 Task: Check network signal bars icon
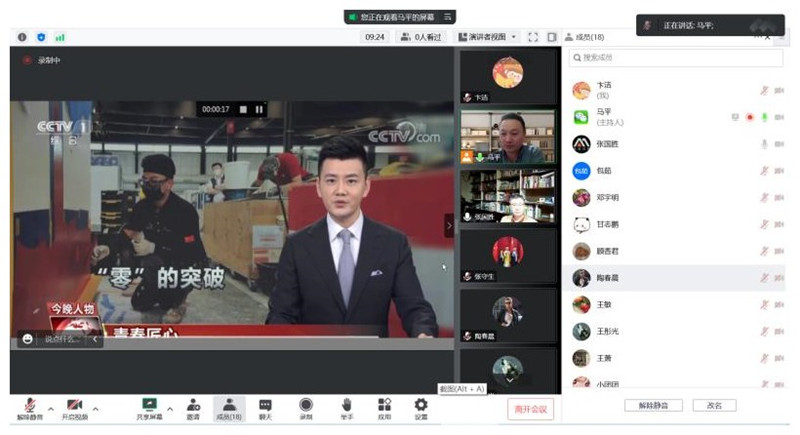coord(60,37)
